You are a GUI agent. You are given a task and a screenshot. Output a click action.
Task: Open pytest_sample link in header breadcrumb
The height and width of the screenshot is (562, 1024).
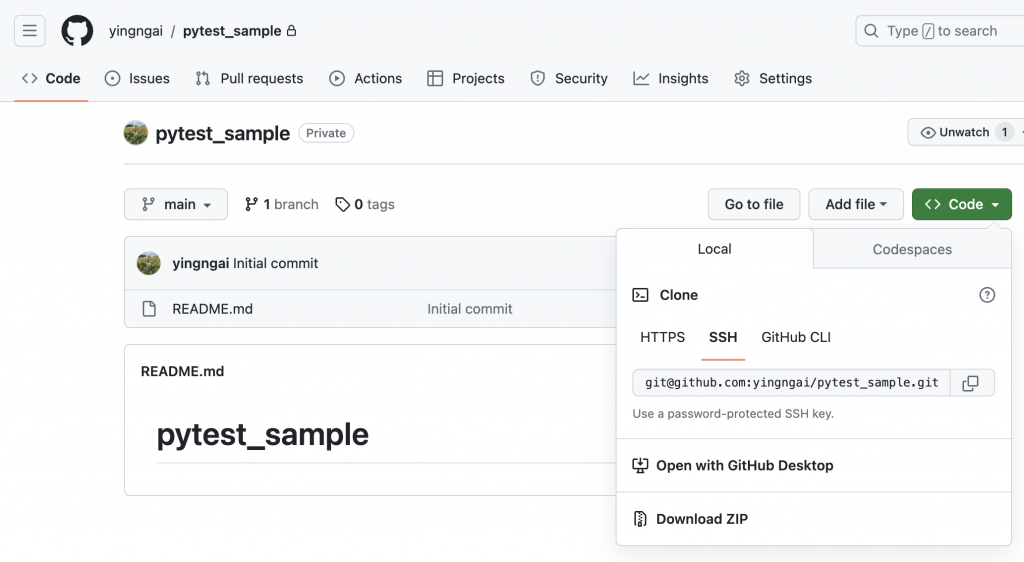tap(232, 31)
